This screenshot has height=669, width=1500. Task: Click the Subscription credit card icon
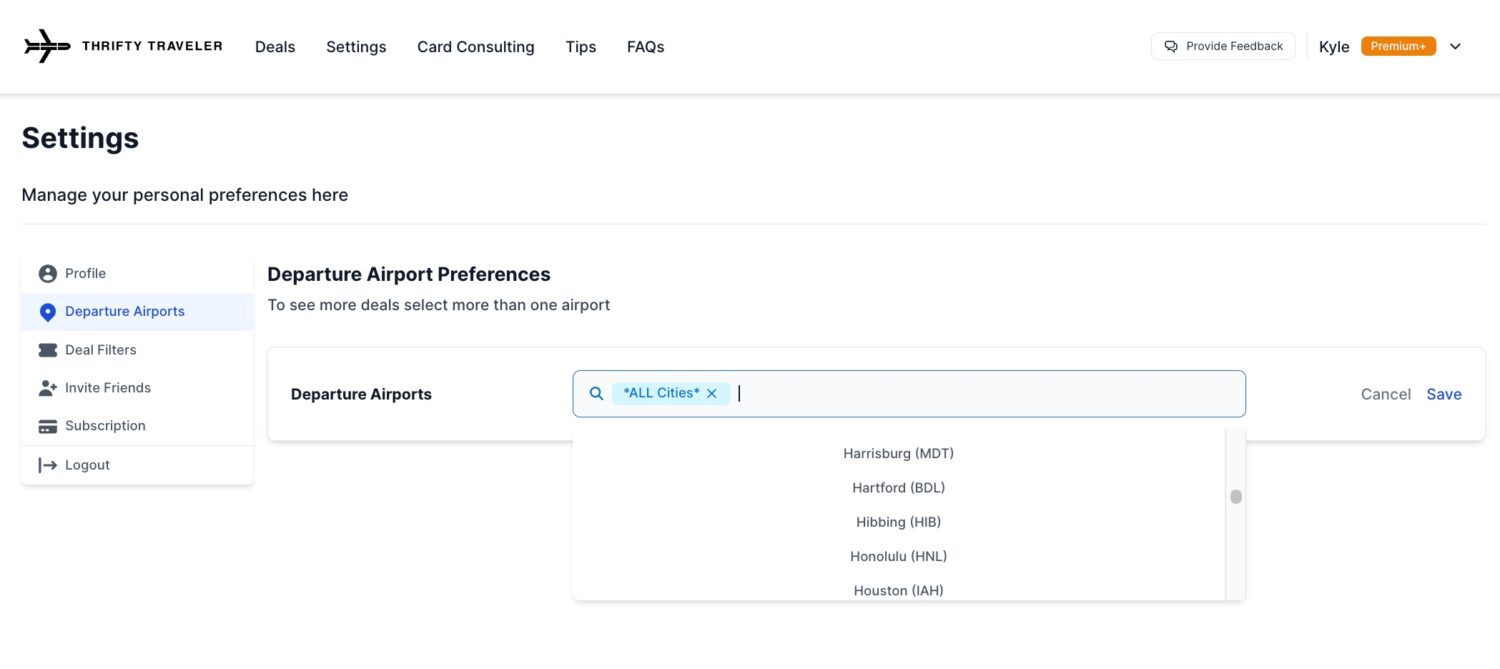[x=48, y=425]
